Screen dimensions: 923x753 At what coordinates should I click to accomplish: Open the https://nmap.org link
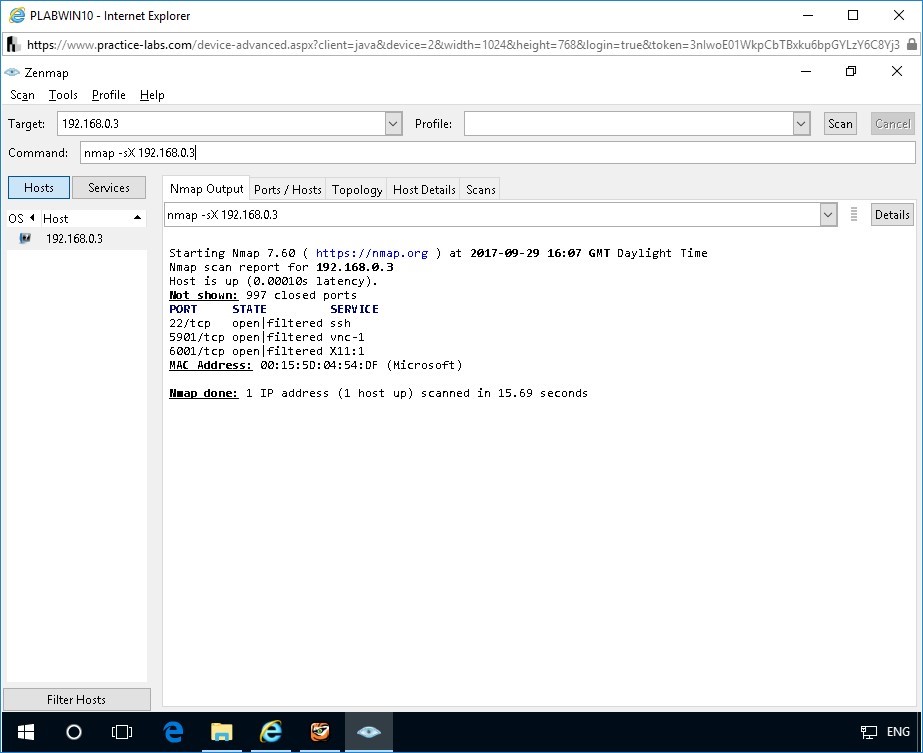pos(371,253)
